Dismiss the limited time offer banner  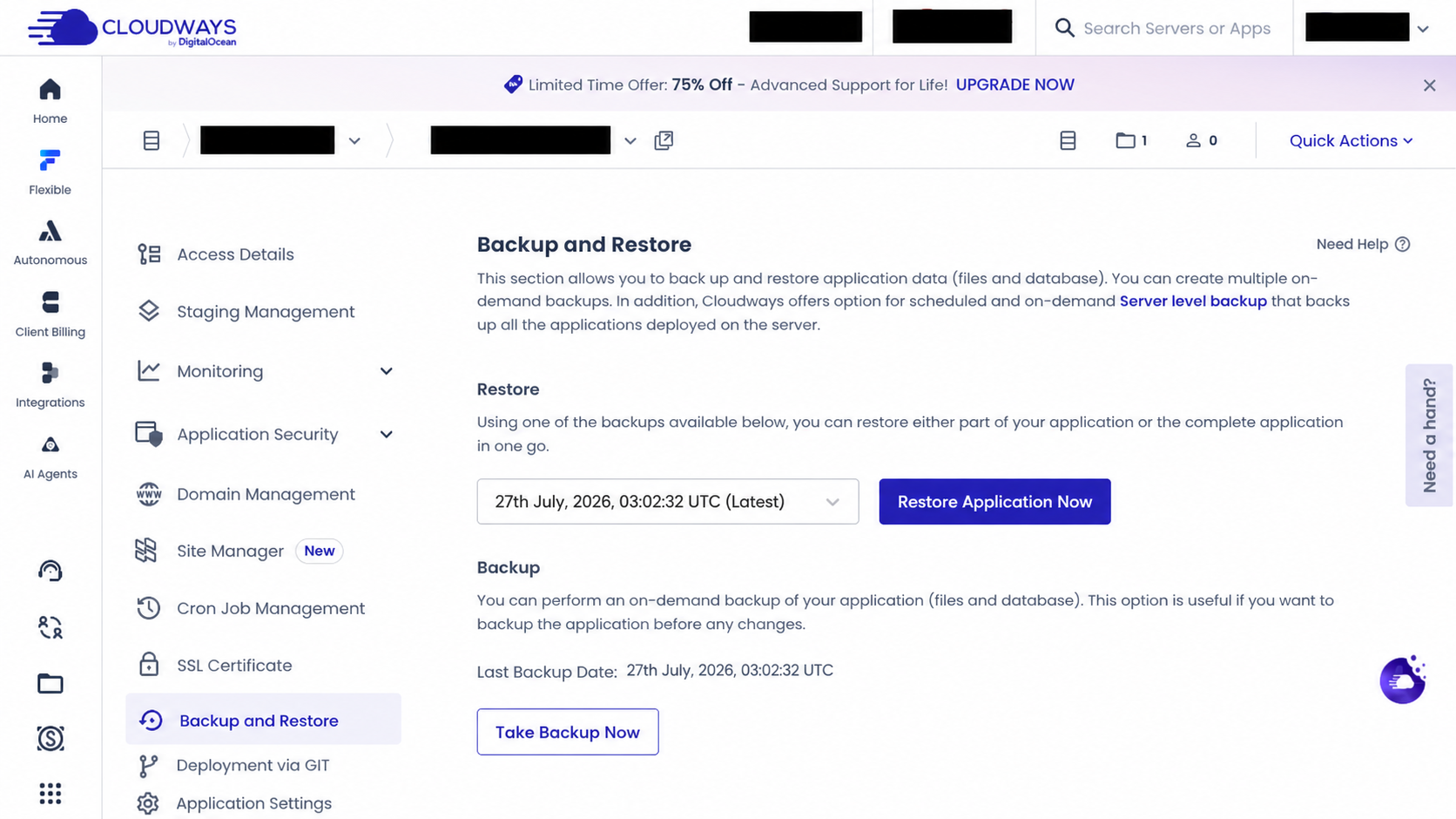[1429, 85]
